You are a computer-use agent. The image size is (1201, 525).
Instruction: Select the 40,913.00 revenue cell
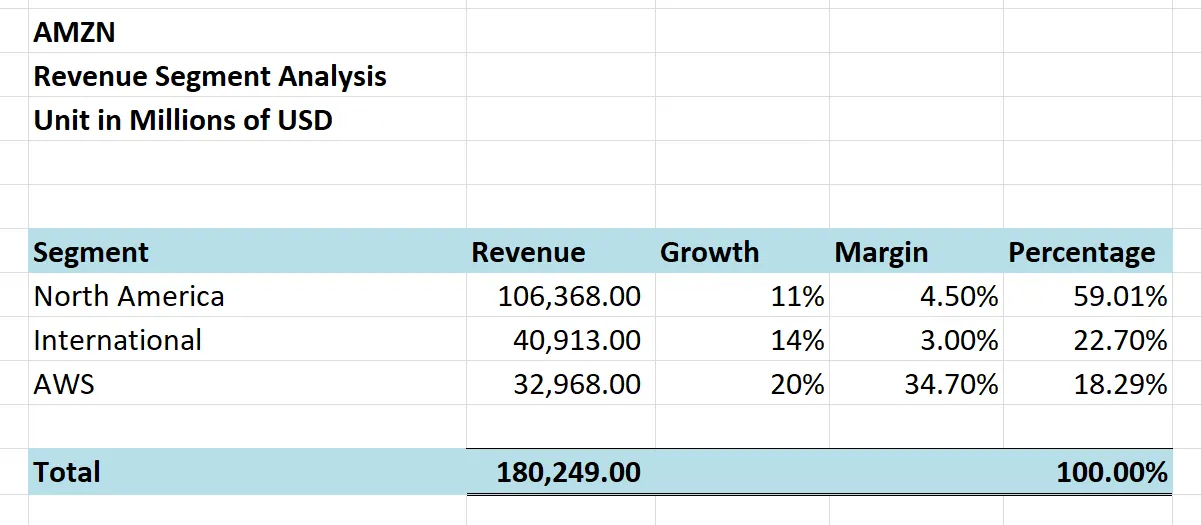(x=560, y=339)
